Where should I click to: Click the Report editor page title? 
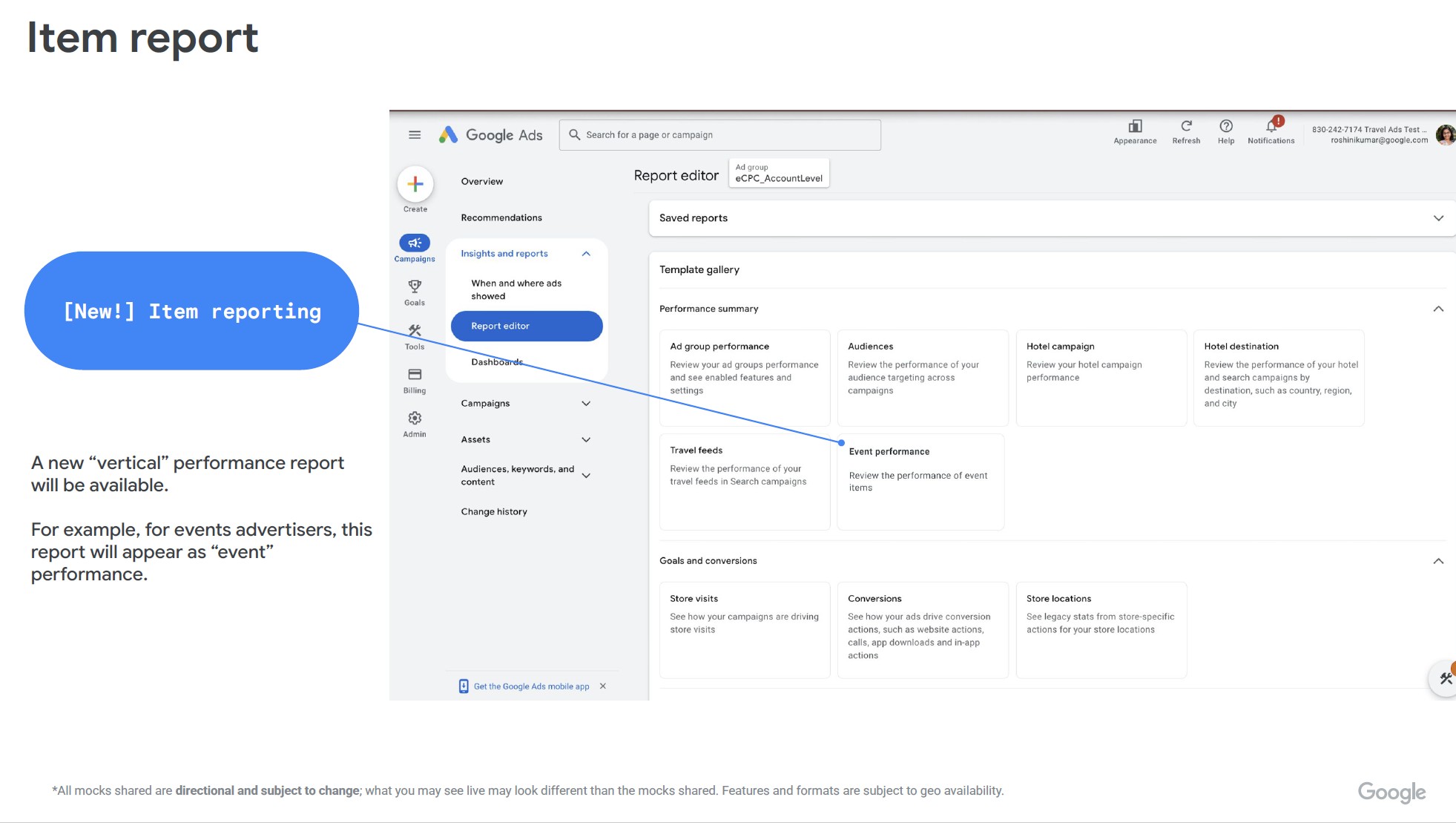tap(676, 176)
